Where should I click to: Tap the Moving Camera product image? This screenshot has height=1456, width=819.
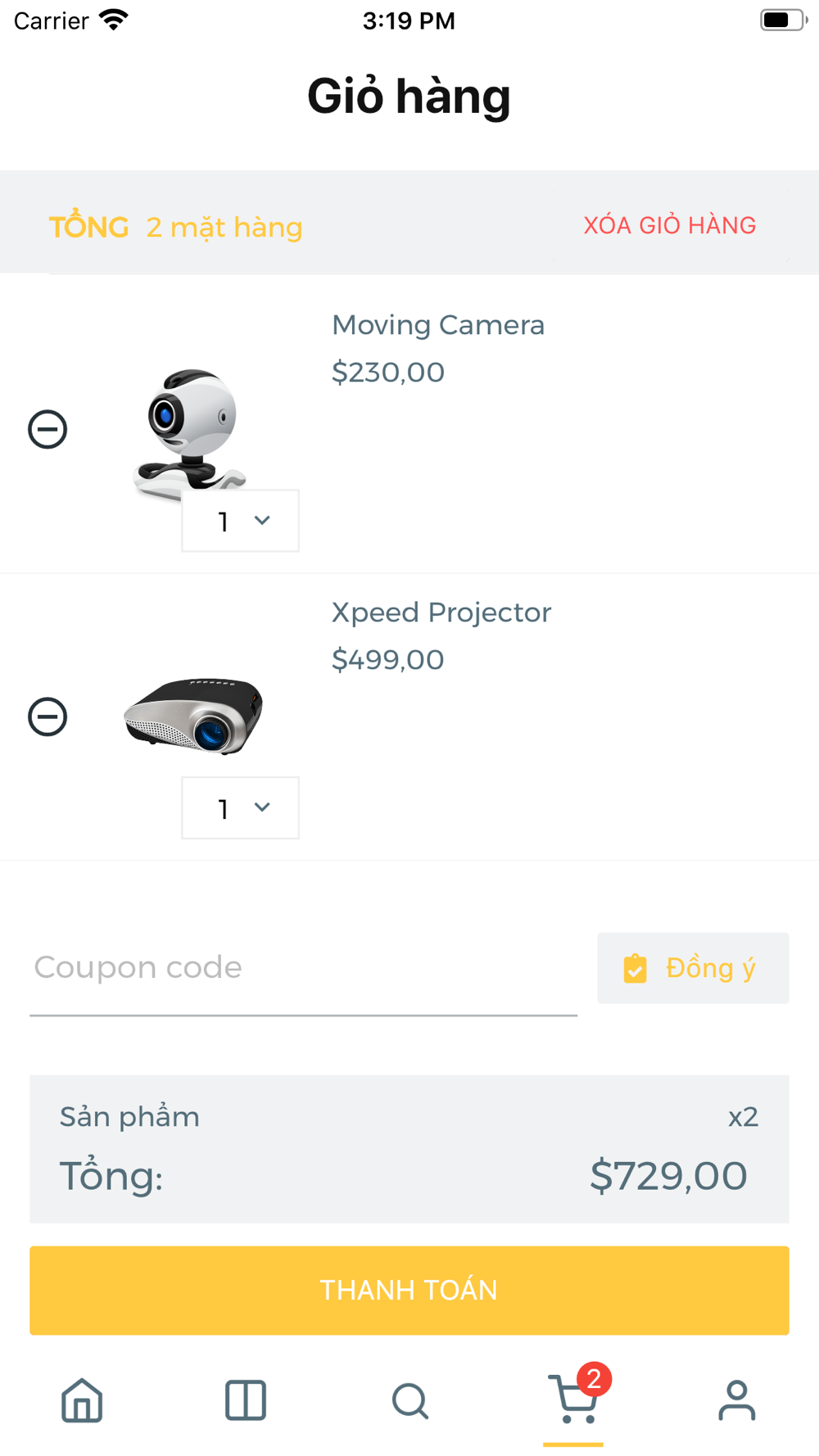pos(190,430)
